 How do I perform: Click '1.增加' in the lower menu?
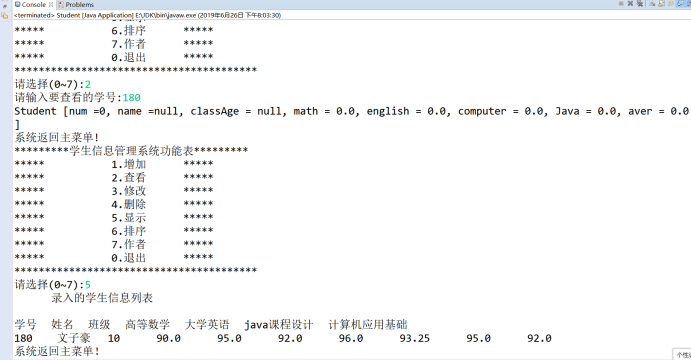tap(128, 164)
